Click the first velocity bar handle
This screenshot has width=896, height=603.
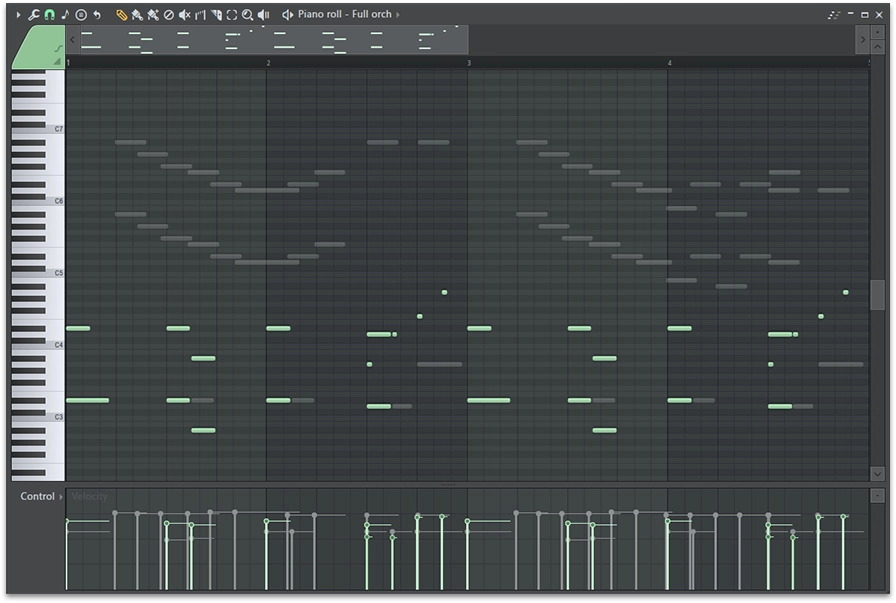tap(67, 521)
